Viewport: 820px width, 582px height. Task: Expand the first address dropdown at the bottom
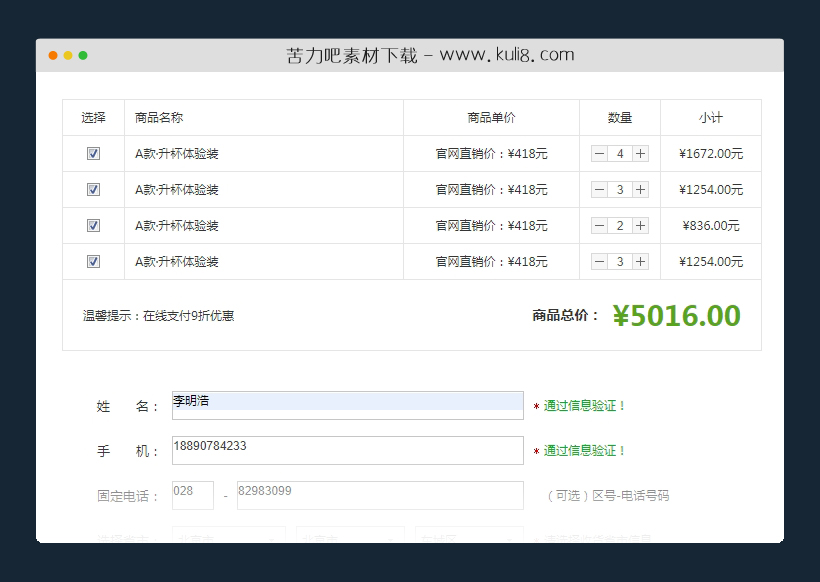228,536
